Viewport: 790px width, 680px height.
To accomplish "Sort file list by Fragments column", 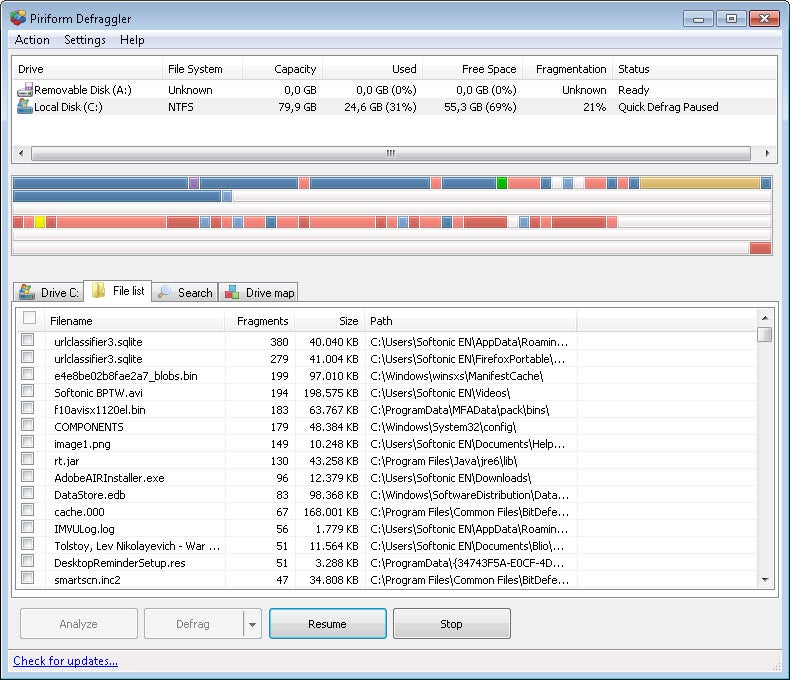I will [x=260, y=321].
